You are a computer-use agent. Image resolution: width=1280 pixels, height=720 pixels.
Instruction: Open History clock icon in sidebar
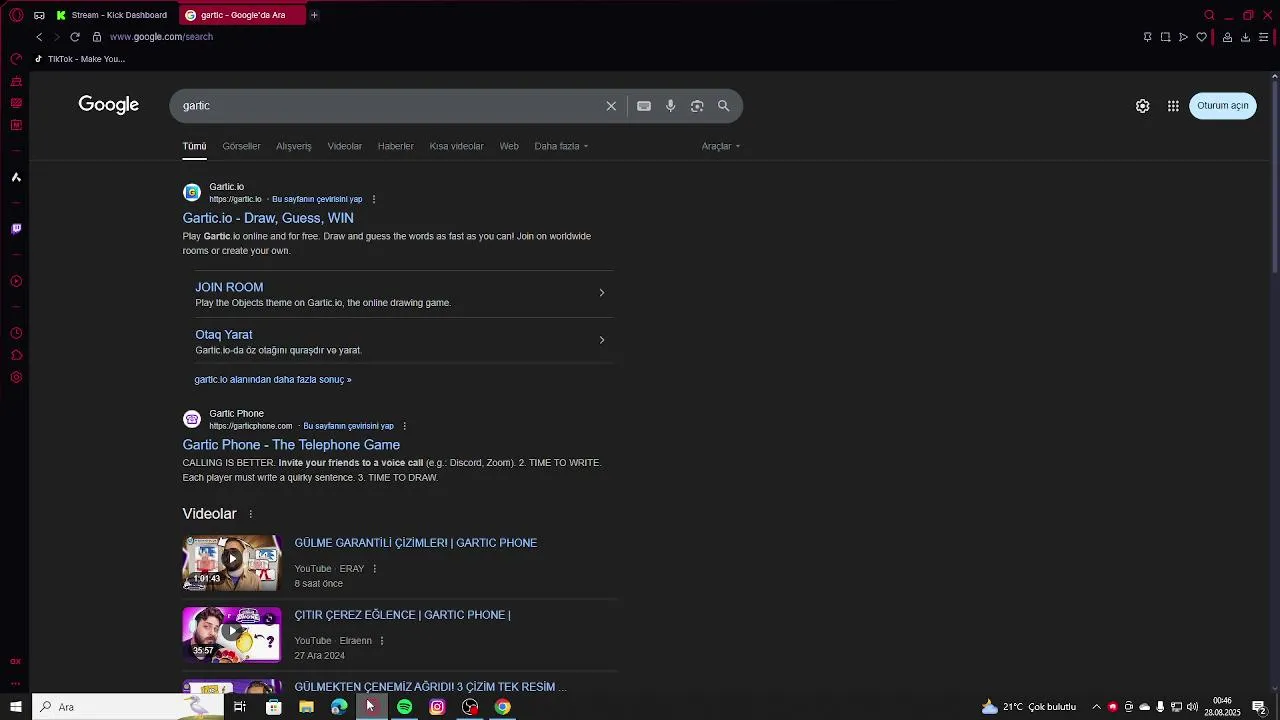tap(16, 333)
